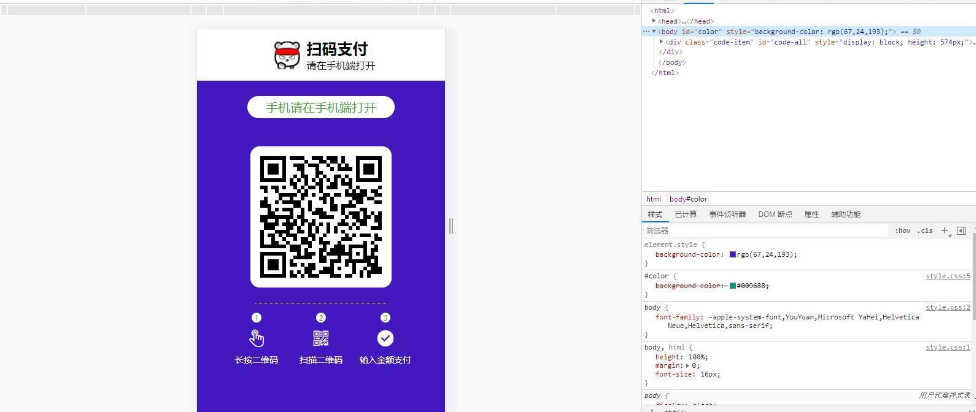Viewport: 976px width, 412px height.
Task: Click the long-press hand icon for step one
Action: point(257,338)
